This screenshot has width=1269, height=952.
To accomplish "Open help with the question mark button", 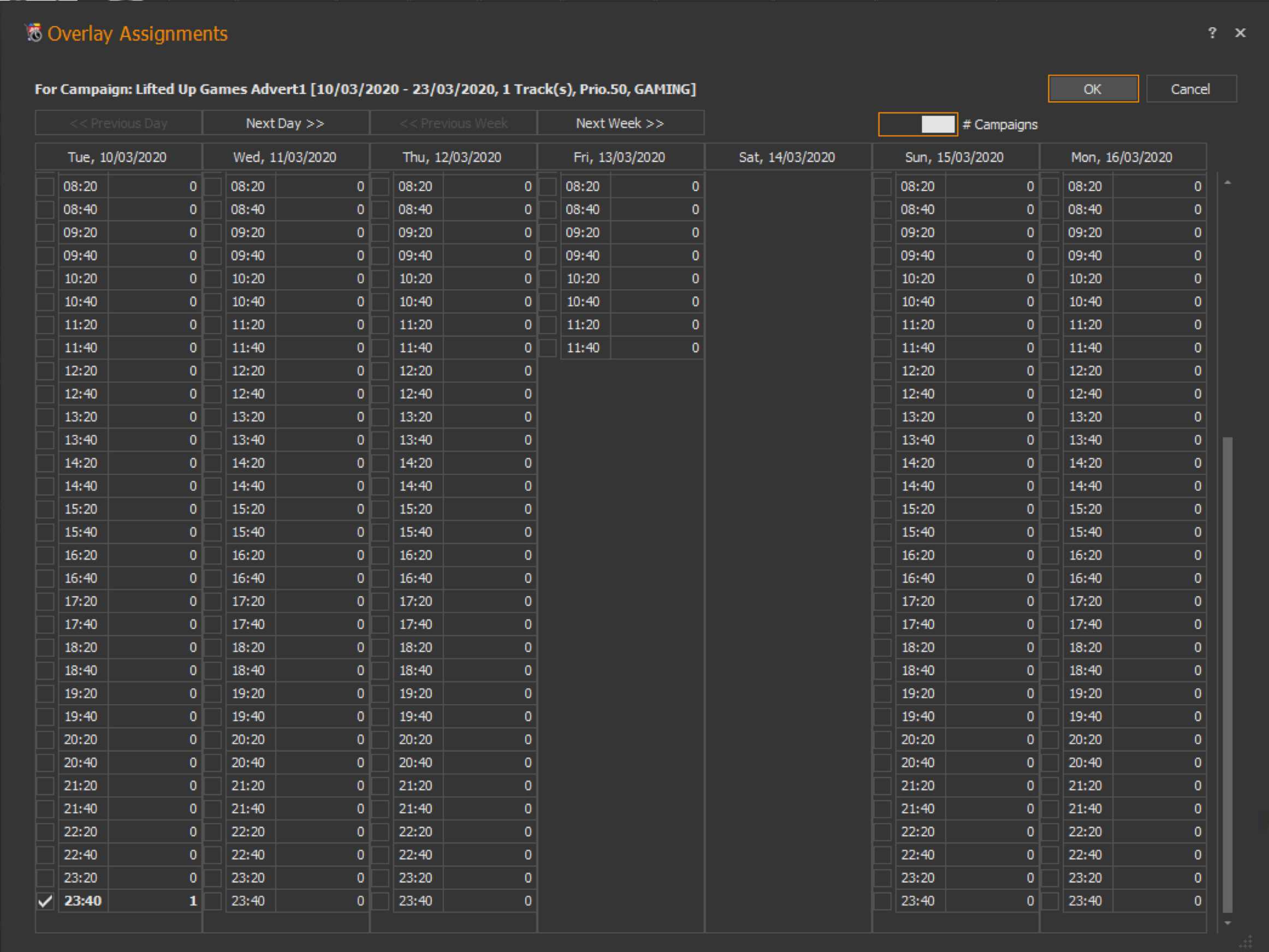I will (1212, 33).
